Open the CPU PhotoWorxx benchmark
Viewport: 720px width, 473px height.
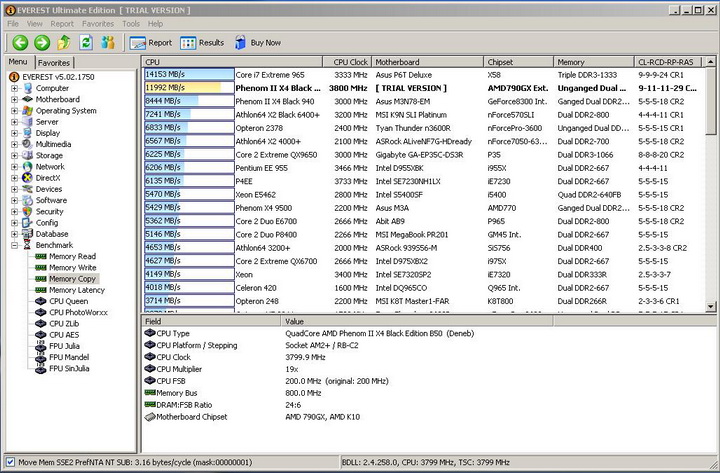tap(78, 312)
